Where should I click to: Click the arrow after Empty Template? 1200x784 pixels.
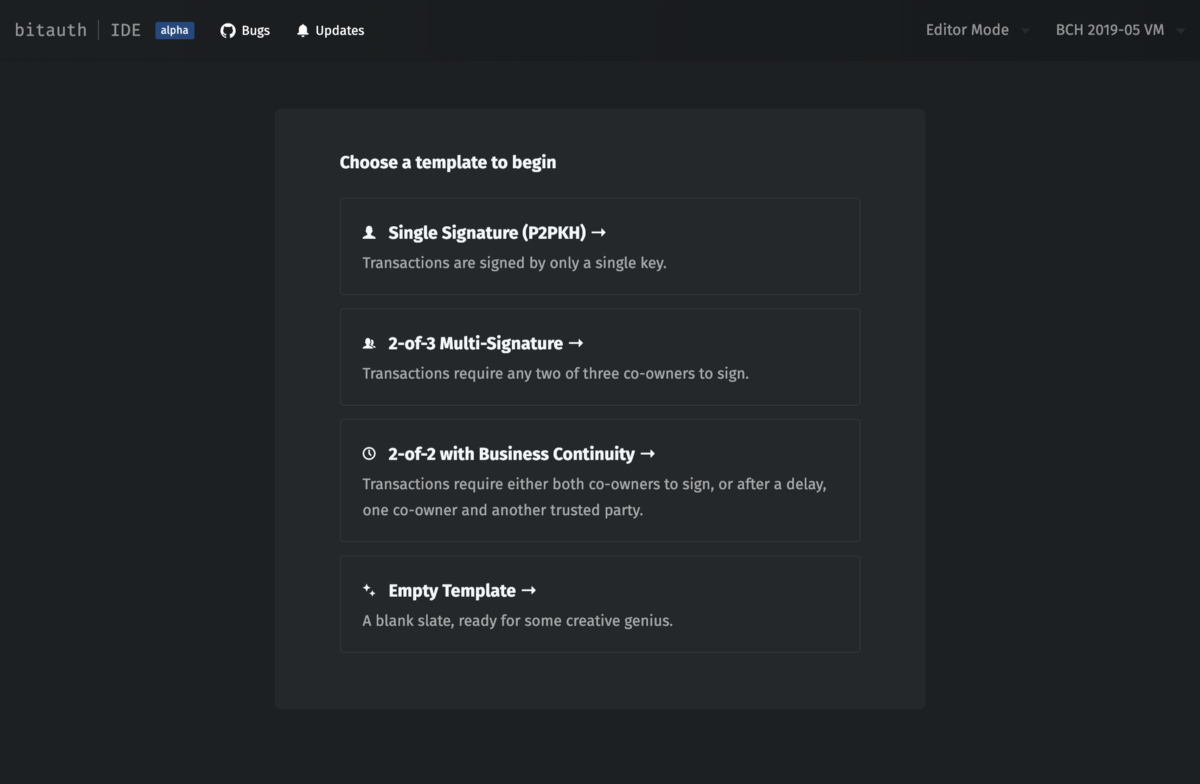pos(529,590)
